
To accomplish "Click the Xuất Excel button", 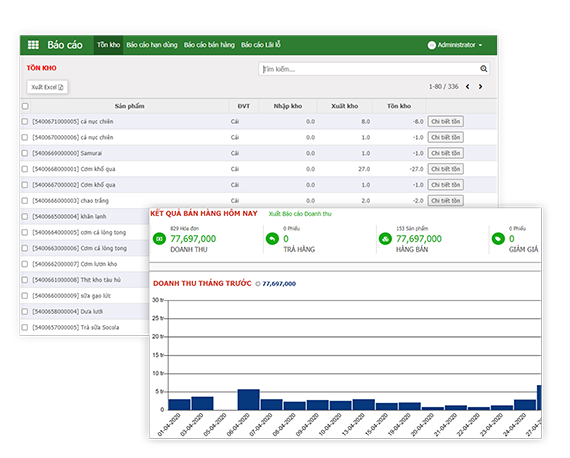I will click(47, 87).
